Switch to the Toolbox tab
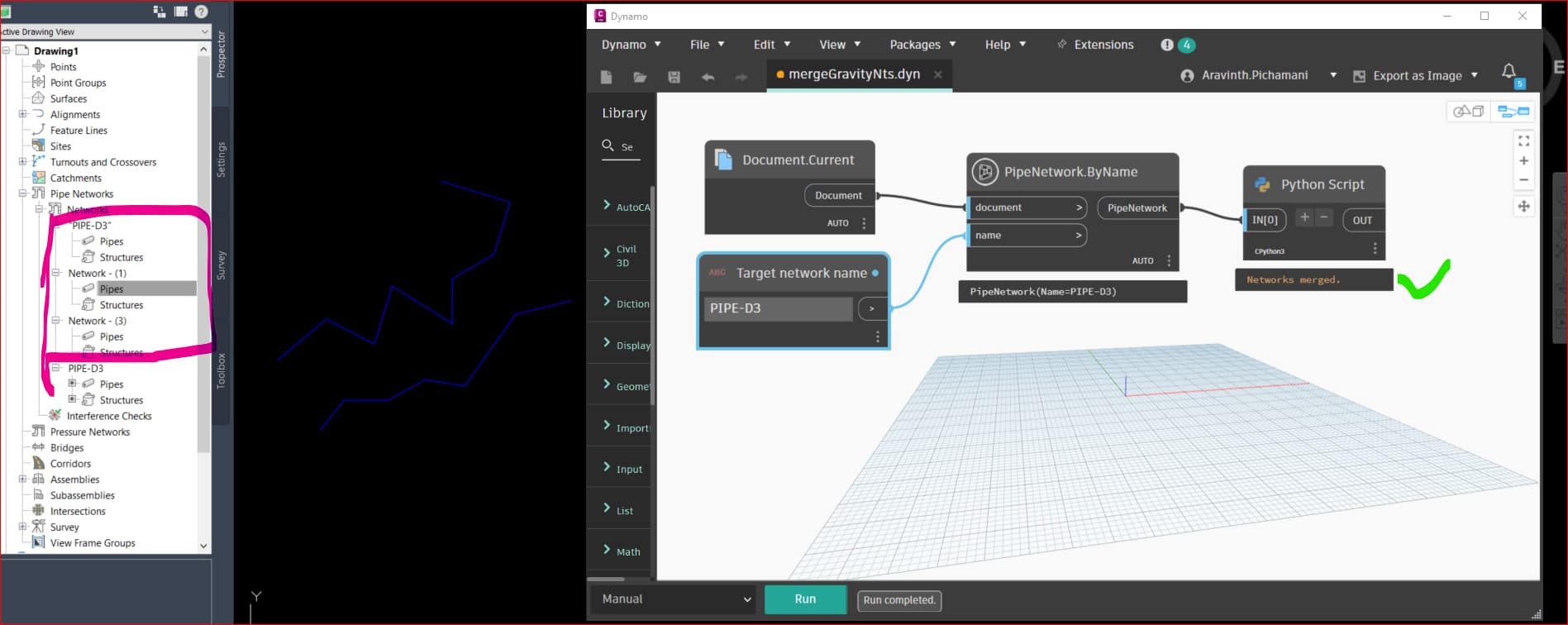The width and height of the screenshot is (1568, 625). pyautogui.click(x=221, y=371)
